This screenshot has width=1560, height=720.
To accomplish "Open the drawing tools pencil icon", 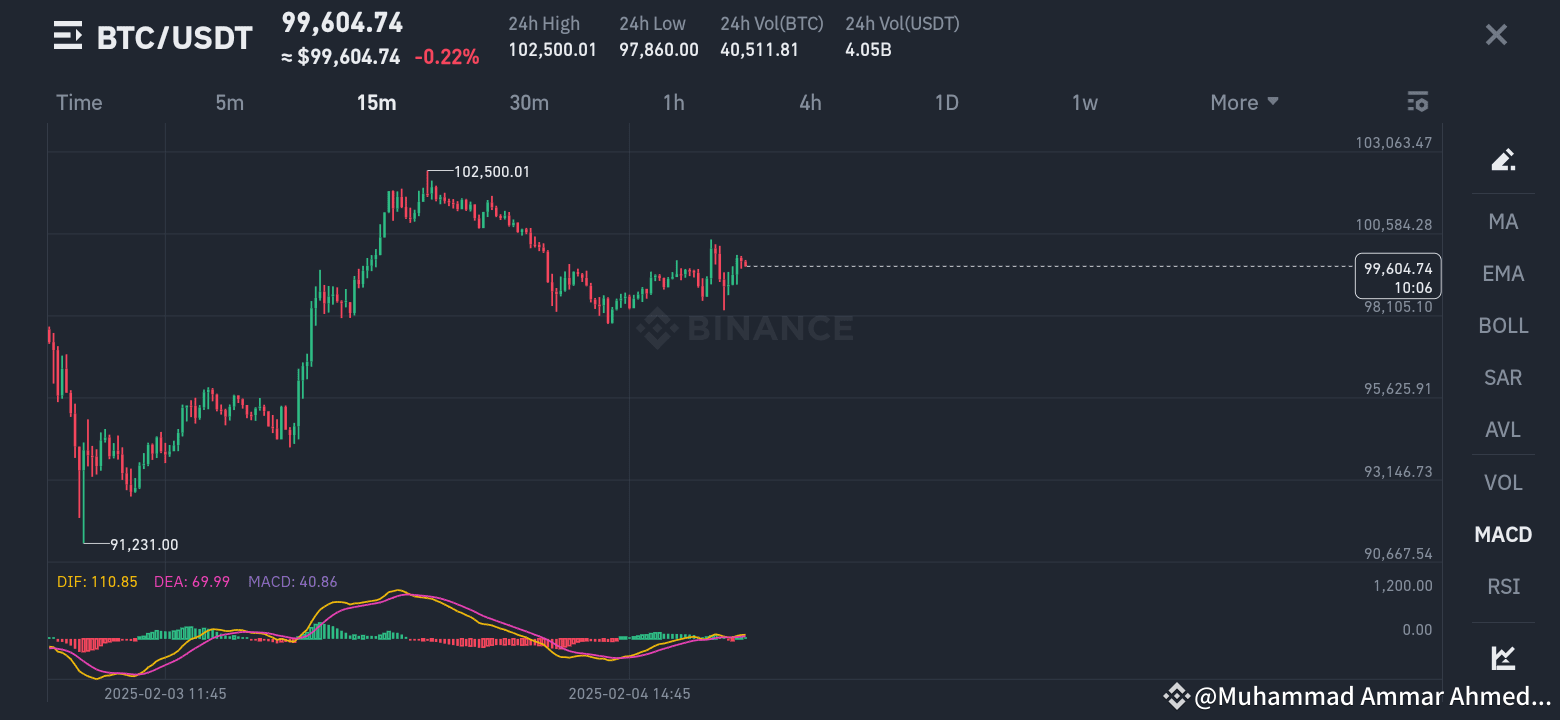I will click(x=1503, y=159).
